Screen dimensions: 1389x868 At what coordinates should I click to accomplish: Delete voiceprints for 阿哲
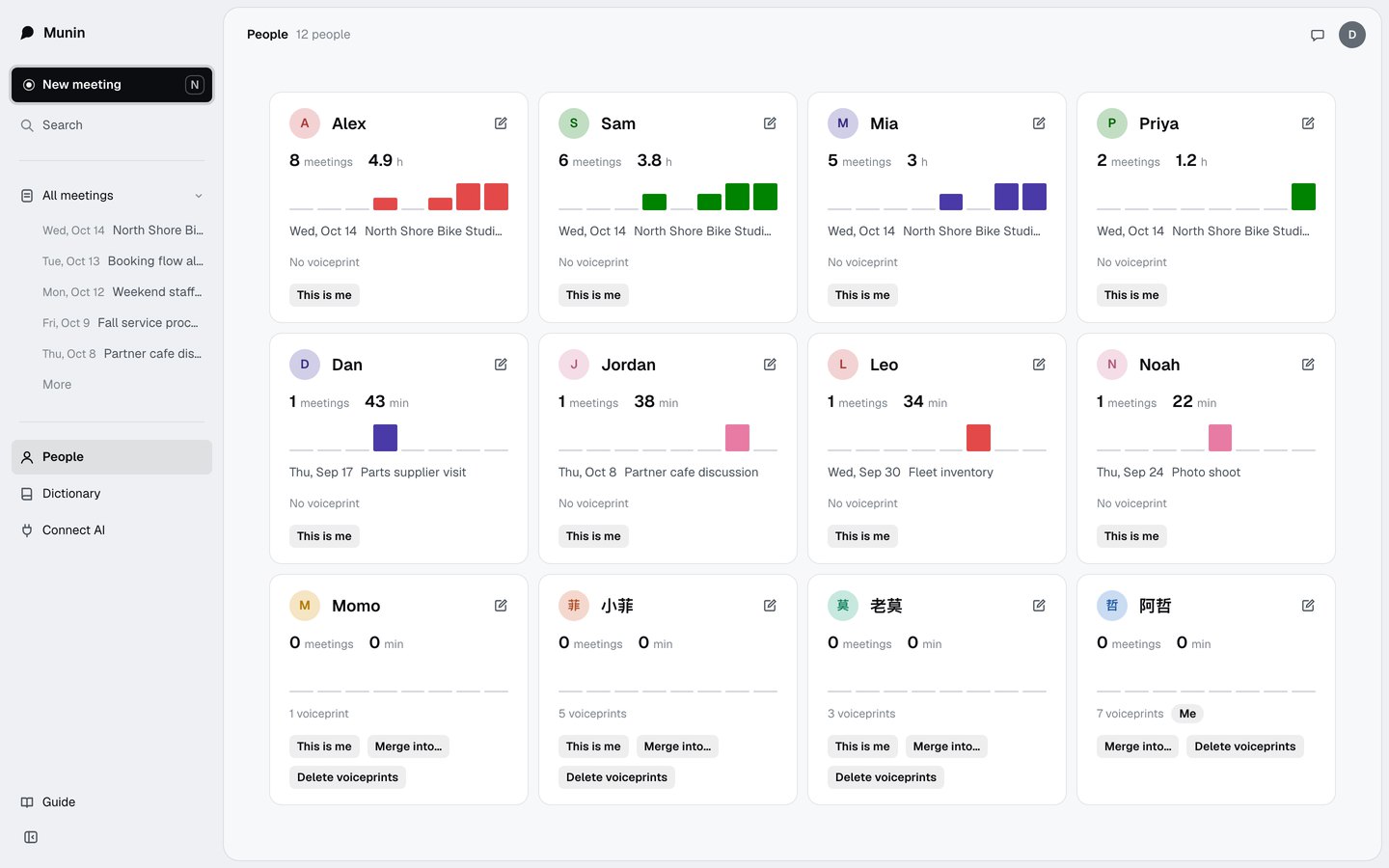click(x=1245, y=746)
